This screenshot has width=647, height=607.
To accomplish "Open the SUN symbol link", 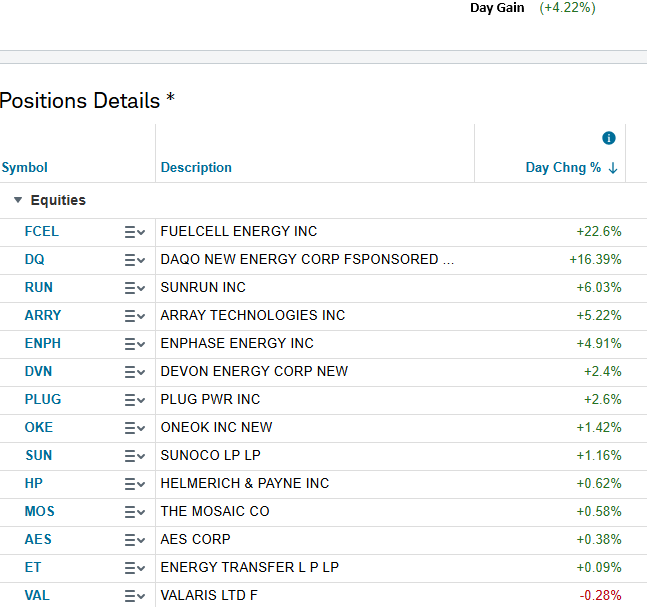I will (x=39, y=455).
